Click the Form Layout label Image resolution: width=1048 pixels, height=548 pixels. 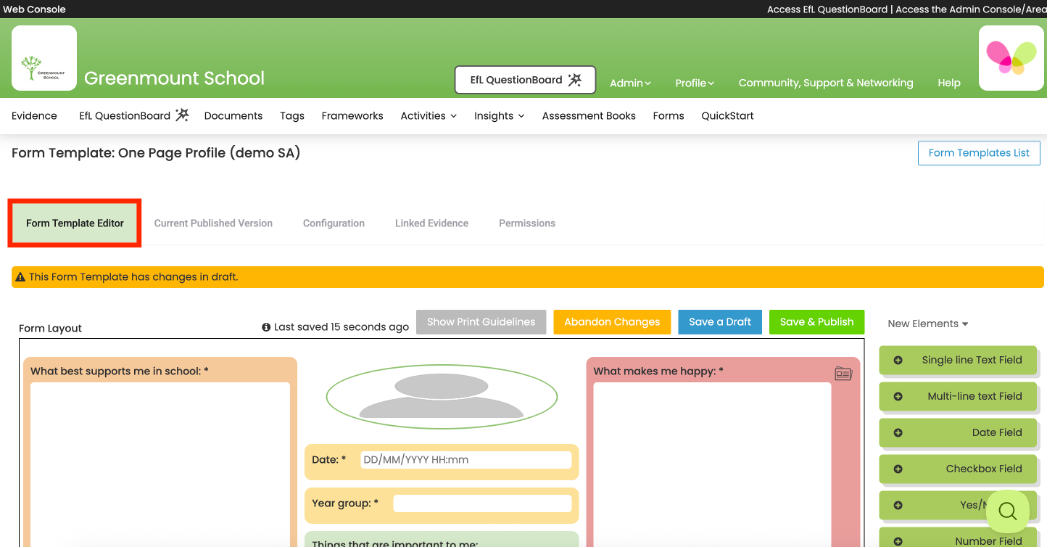point(50,328)
